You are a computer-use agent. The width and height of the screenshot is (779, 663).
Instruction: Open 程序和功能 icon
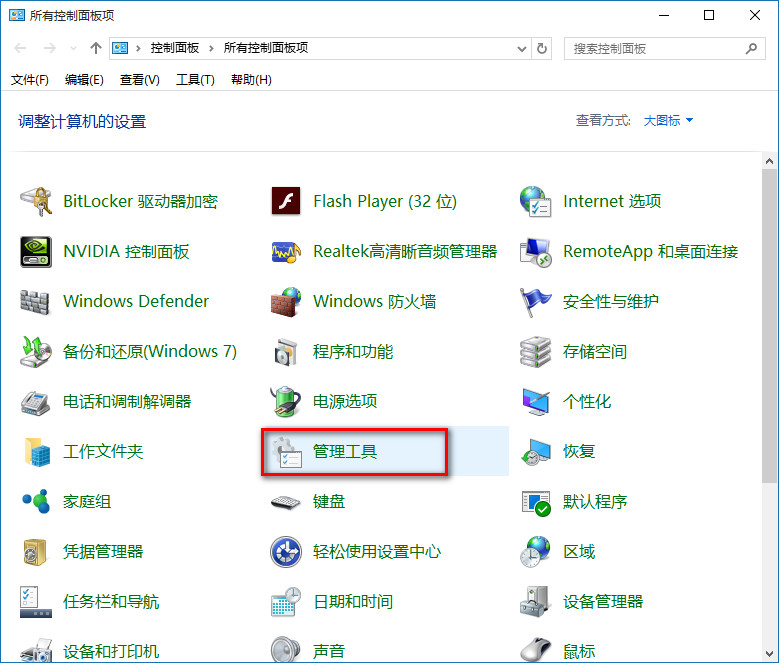pos(286,352)
